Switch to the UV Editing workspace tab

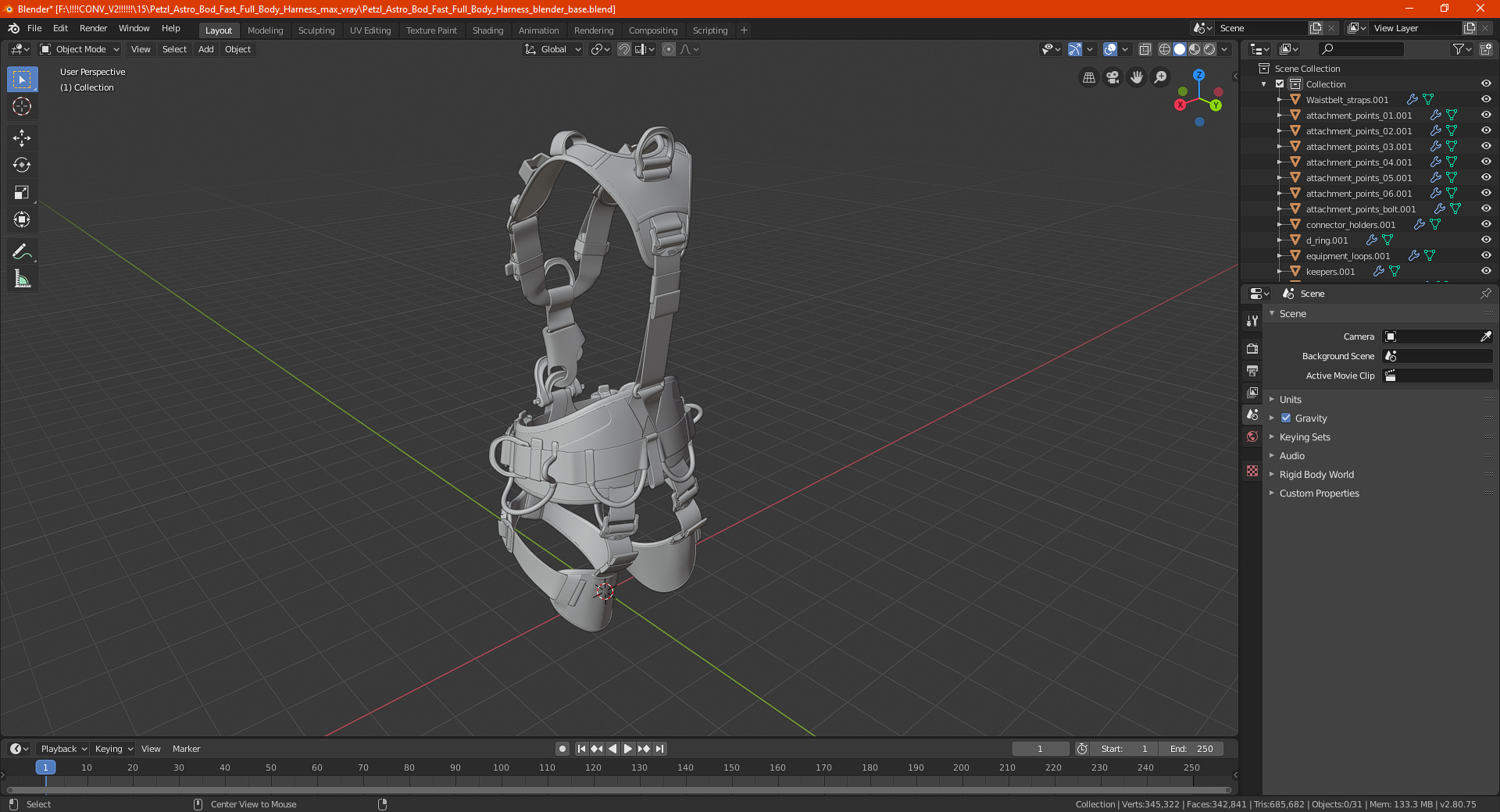[x=370, y=30]
